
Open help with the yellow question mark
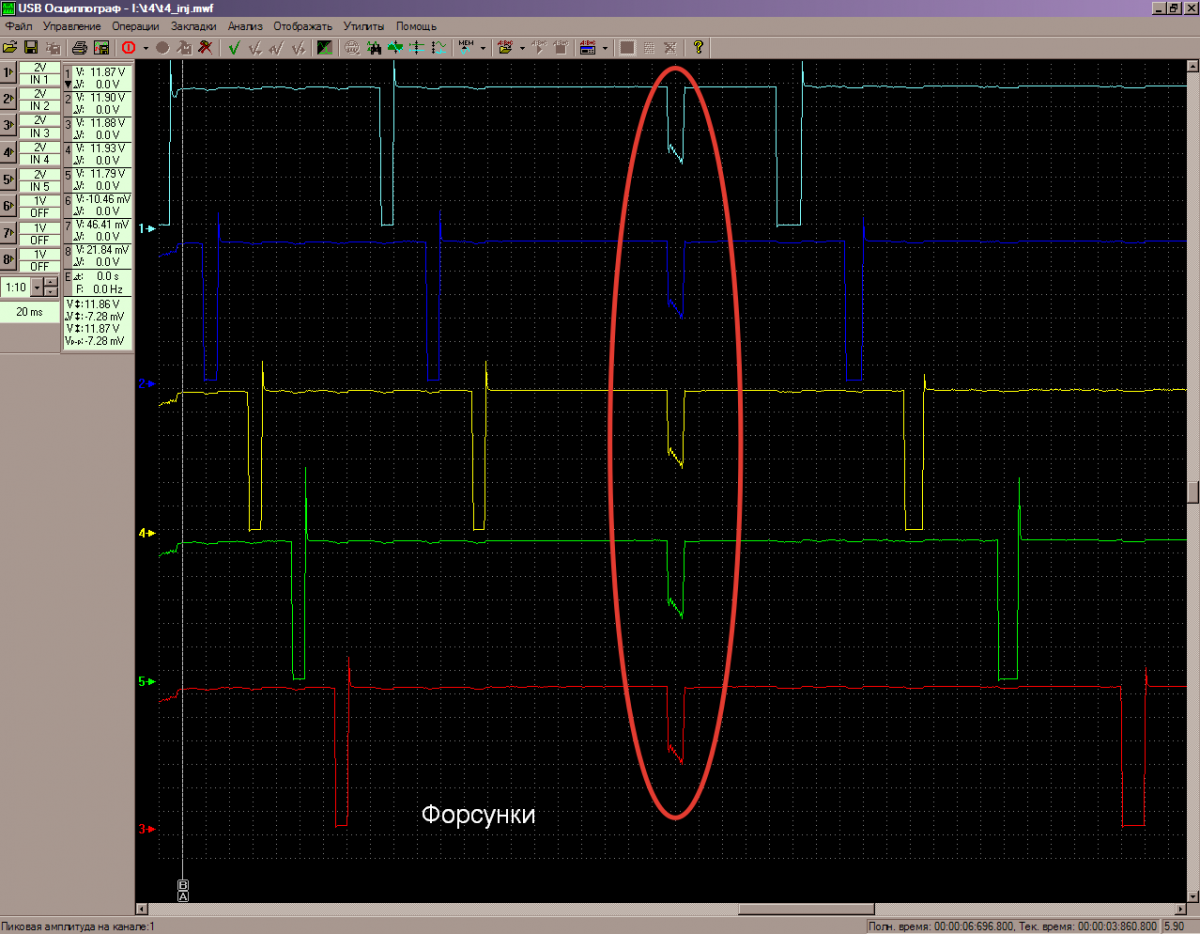tap(698, 47)
